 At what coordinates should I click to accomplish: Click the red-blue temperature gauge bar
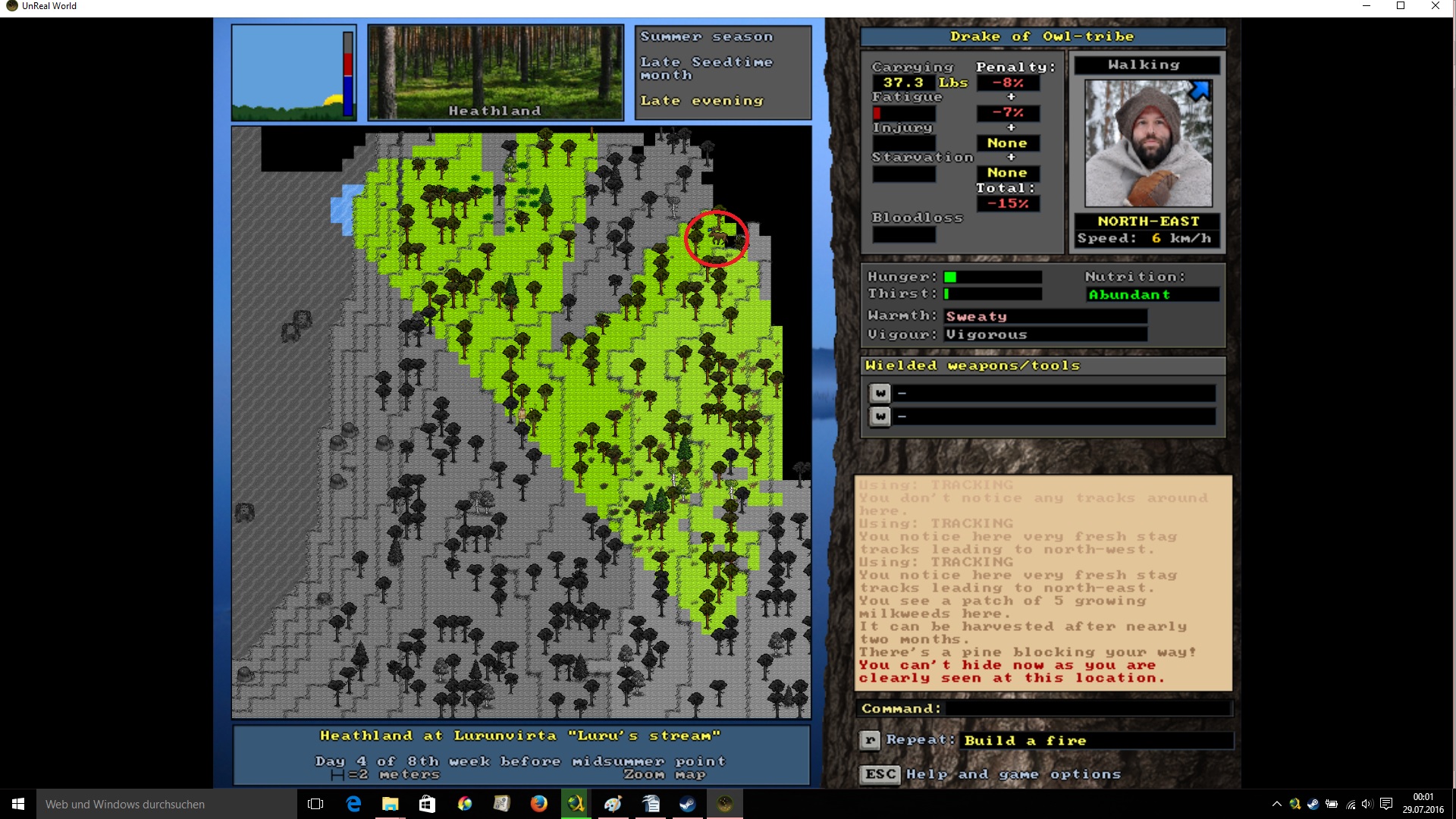[x=348, y=74]
